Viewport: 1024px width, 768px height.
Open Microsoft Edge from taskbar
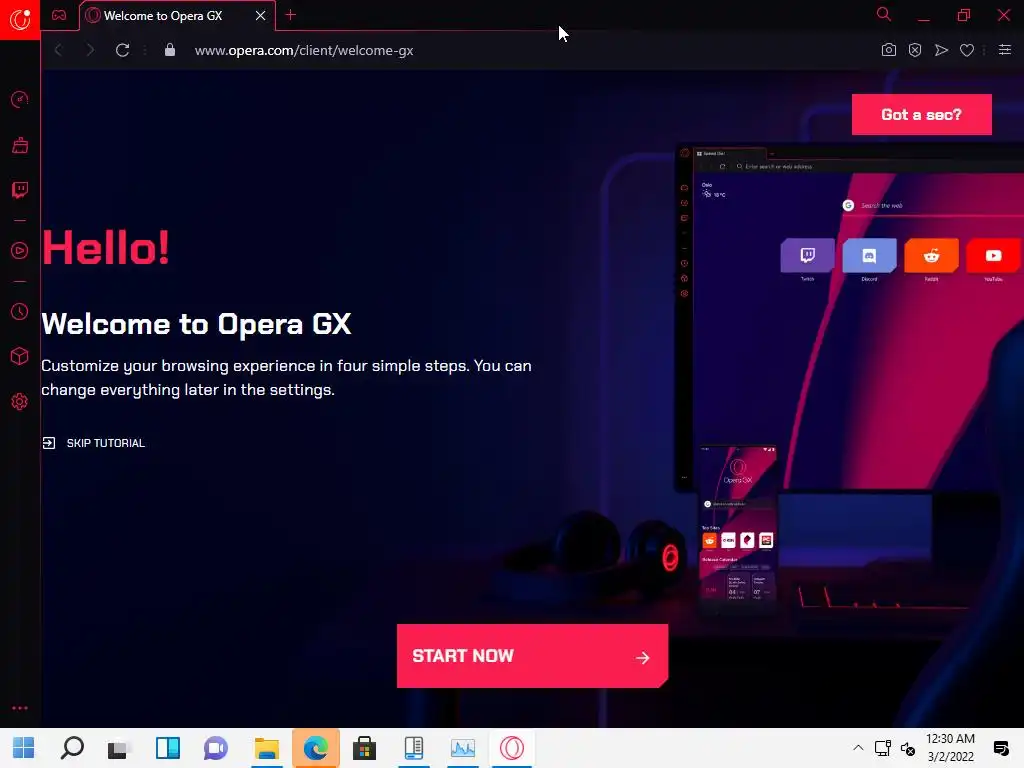tap(315, 748)
